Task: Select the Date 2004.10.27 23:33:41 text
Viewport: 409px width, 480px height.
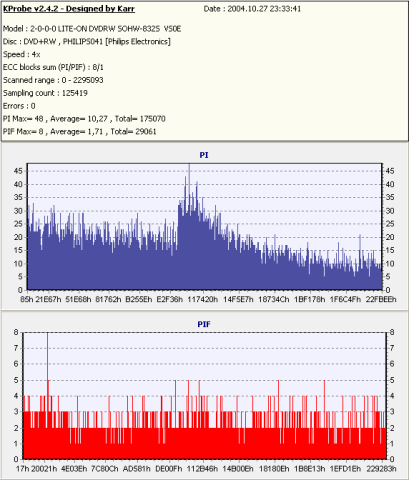Action: tap(252, 9)
